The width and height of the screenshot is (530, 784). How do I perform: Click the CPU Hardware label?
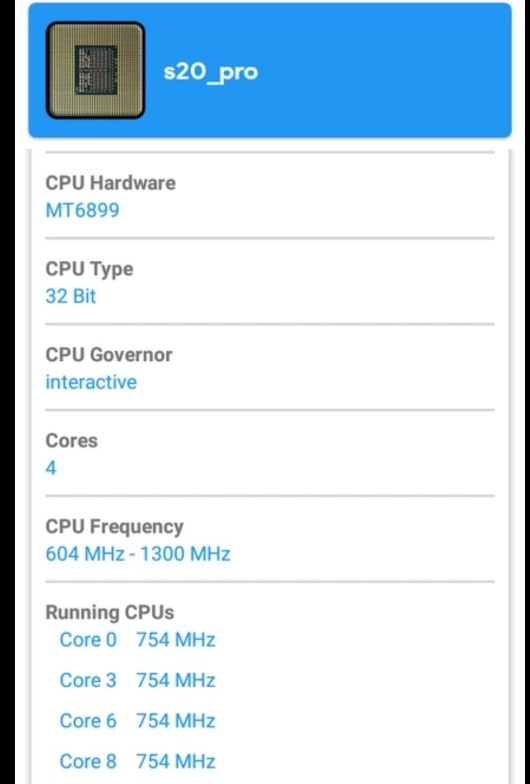(x=110, y=183)
